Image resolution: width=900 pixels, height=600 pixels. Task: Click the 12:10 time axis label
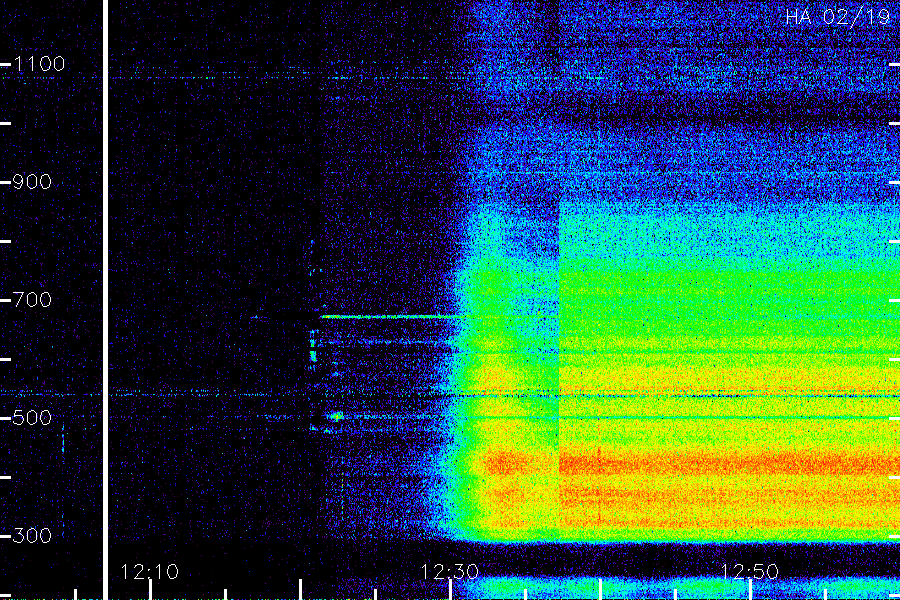[149, 571]
